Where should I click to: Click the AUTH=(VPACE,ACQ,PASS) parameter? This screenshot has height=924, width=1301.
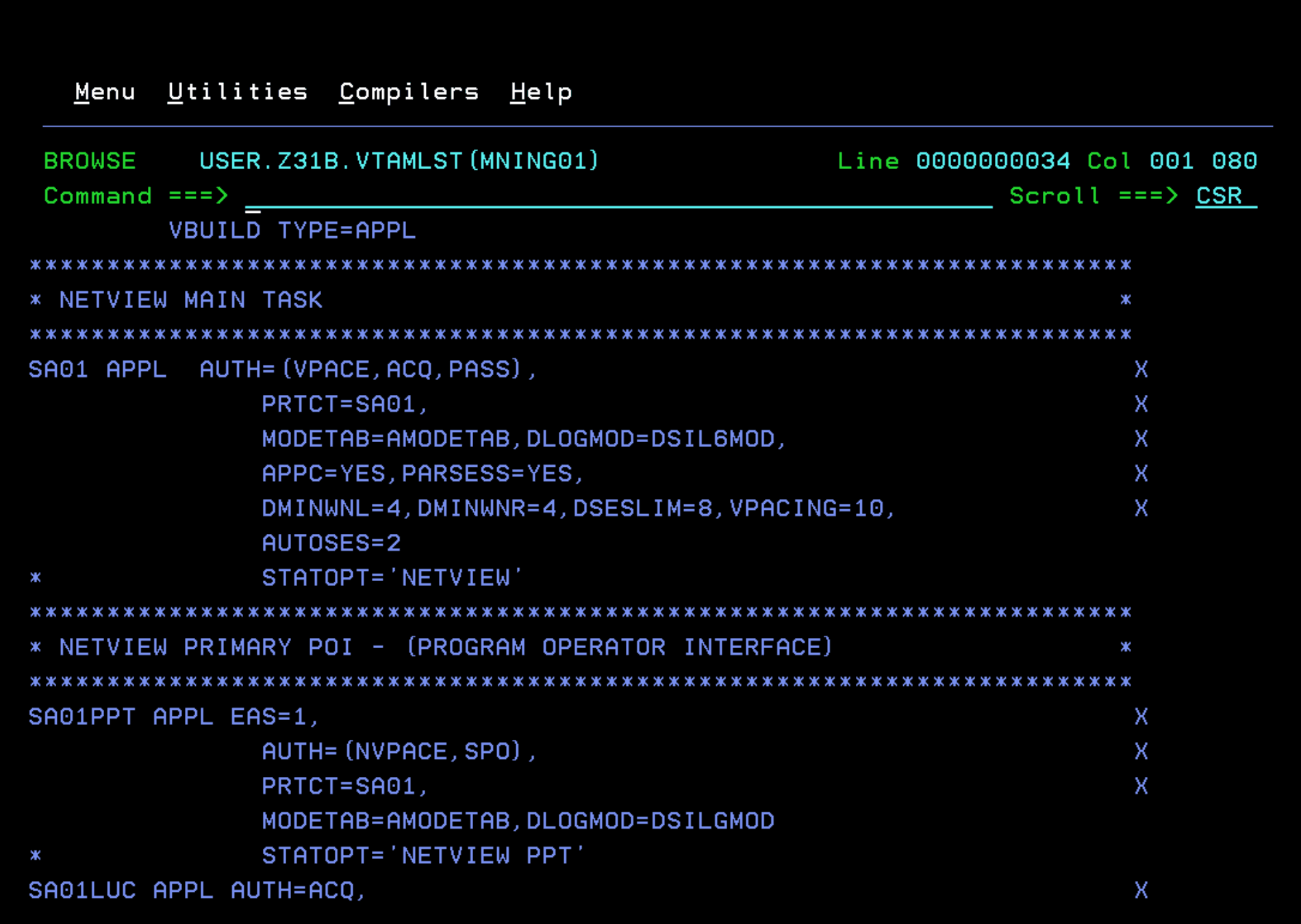pos(367,370)
